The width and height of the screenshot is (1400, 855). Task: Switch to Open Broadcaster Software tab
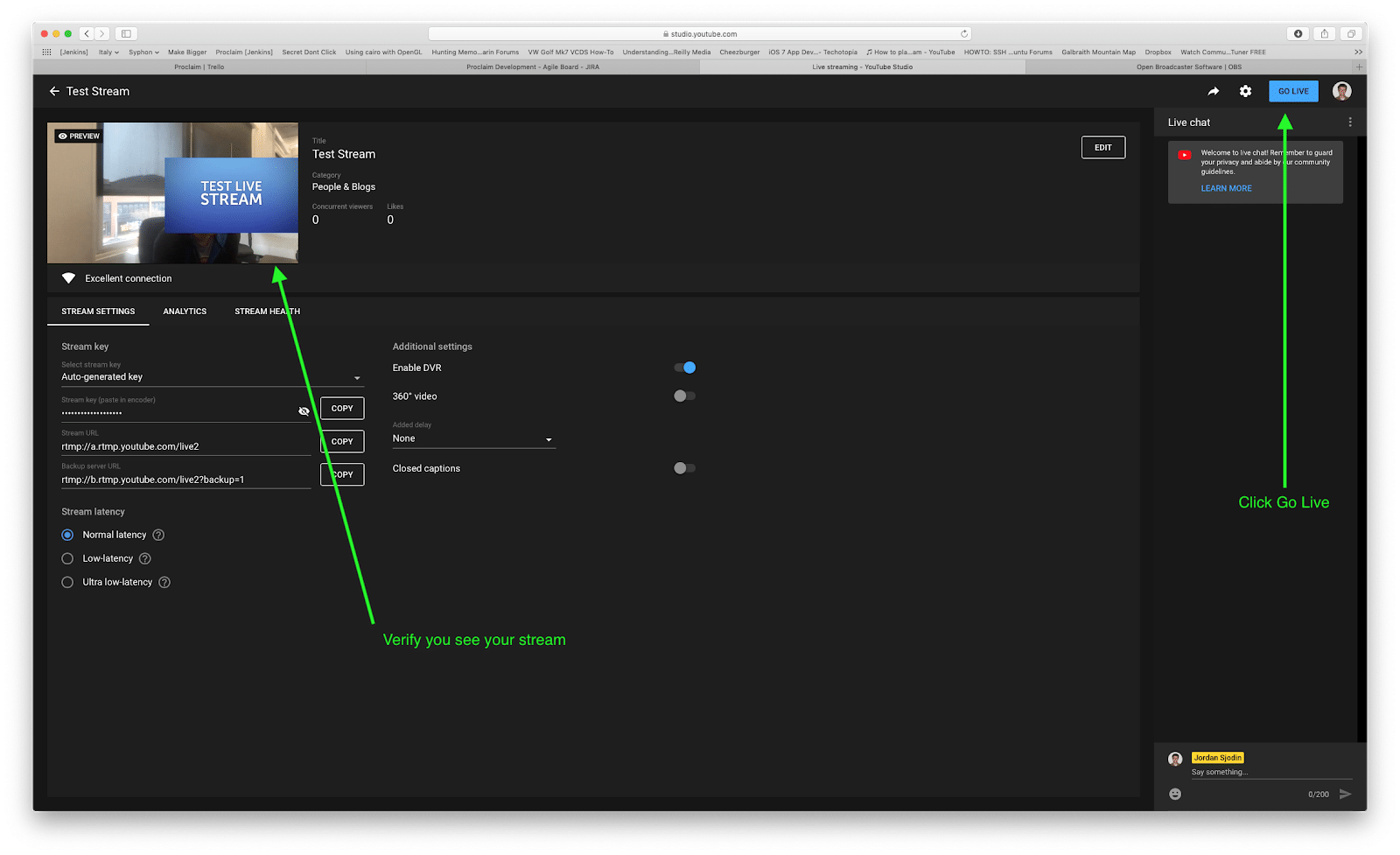1189,67
